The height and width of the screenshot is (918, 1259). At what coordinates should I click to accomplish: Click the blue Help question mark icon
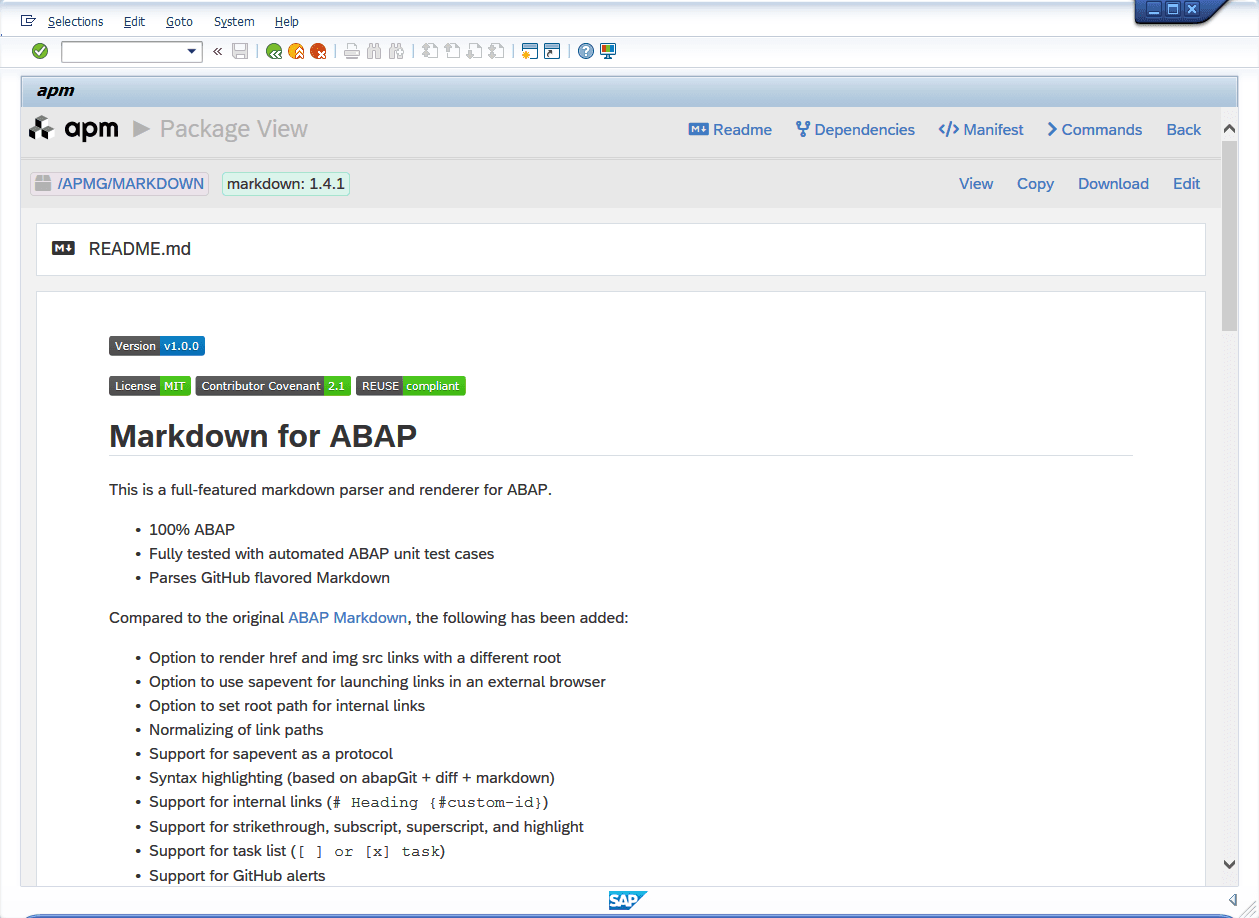pos(586,51)
